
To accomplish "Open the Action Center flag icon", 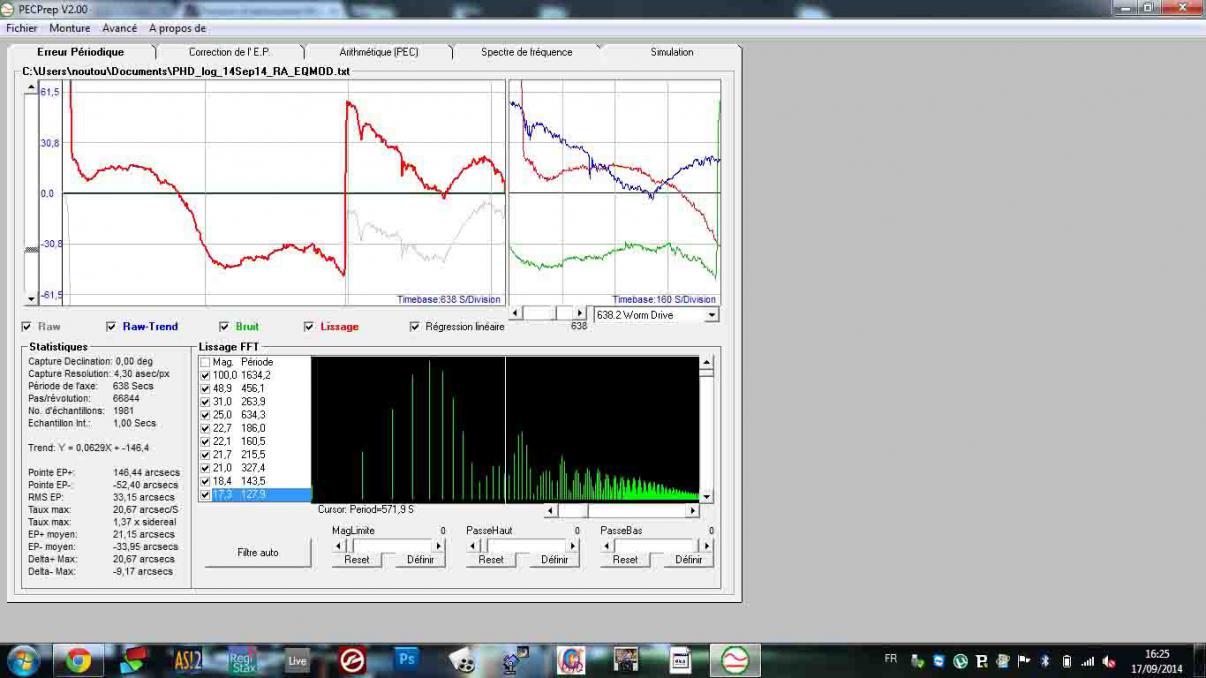I will click(x=1024, y=661).
